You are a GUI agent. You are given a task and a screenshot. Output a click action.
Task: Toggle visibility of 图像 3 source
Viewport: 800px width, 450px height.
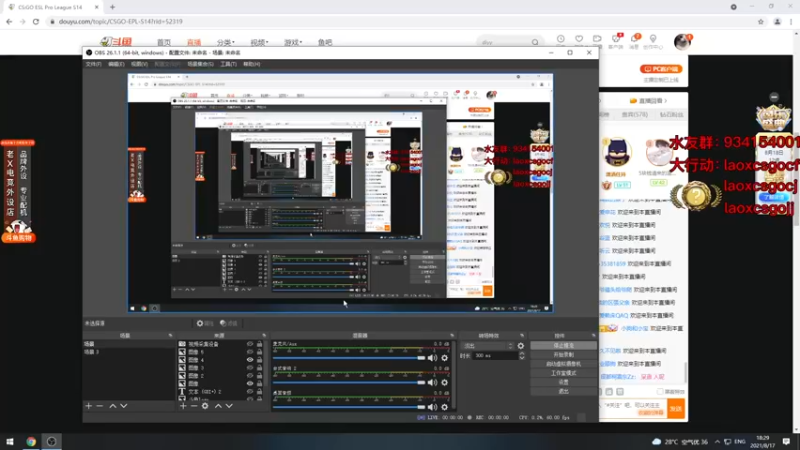tap(250, 368)
